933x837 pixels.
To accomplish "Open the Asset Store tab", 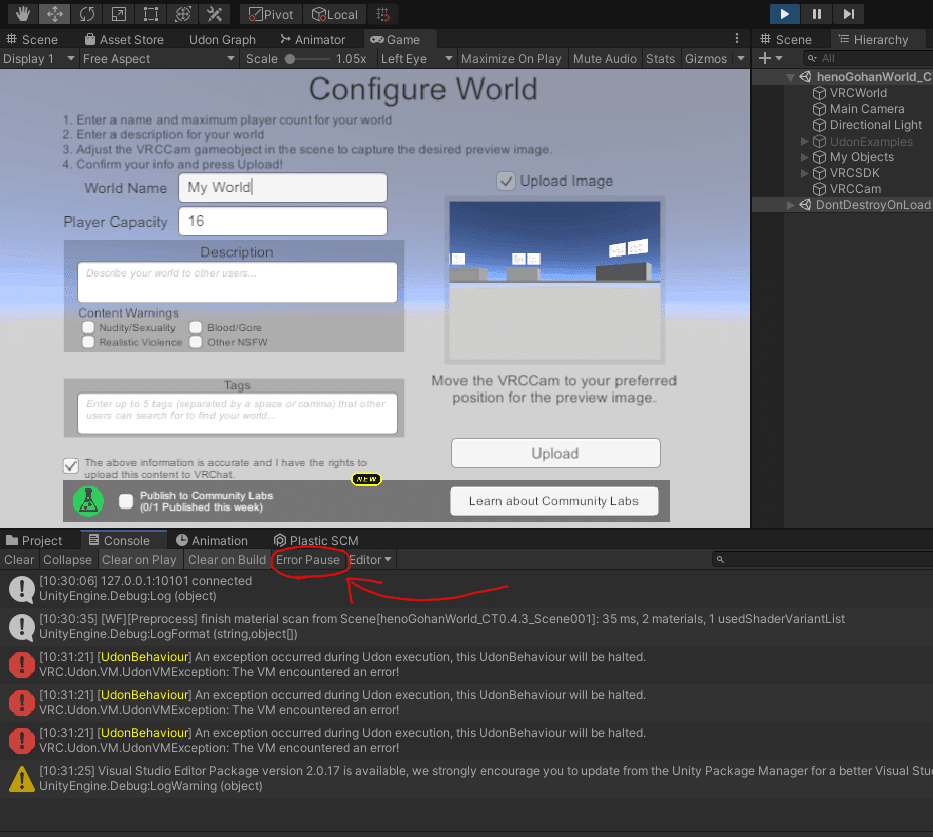I will (x=124, y=40).
